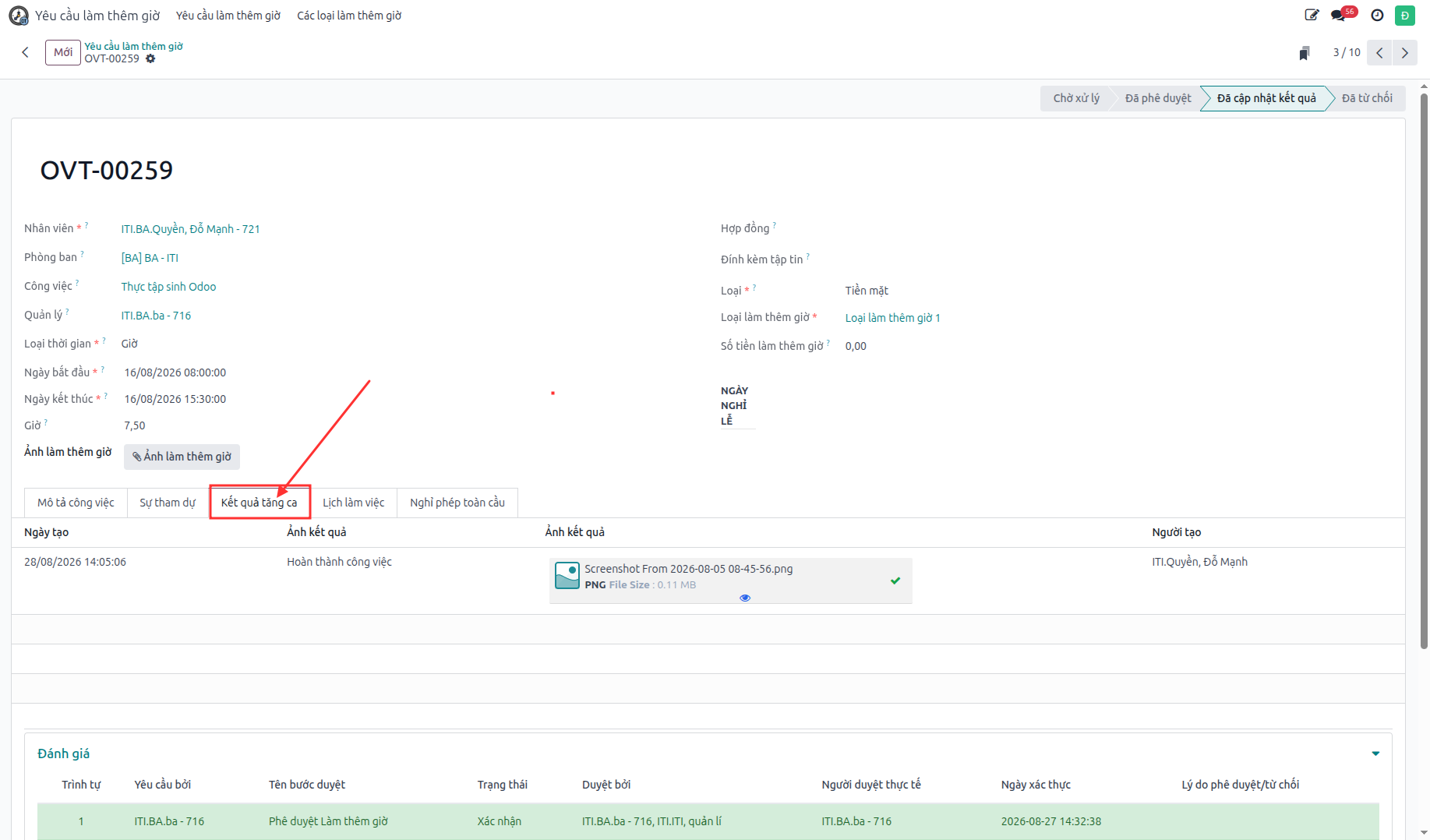Open the activities clock icon
The image size is (1430, 840).
coord(1377,15)
